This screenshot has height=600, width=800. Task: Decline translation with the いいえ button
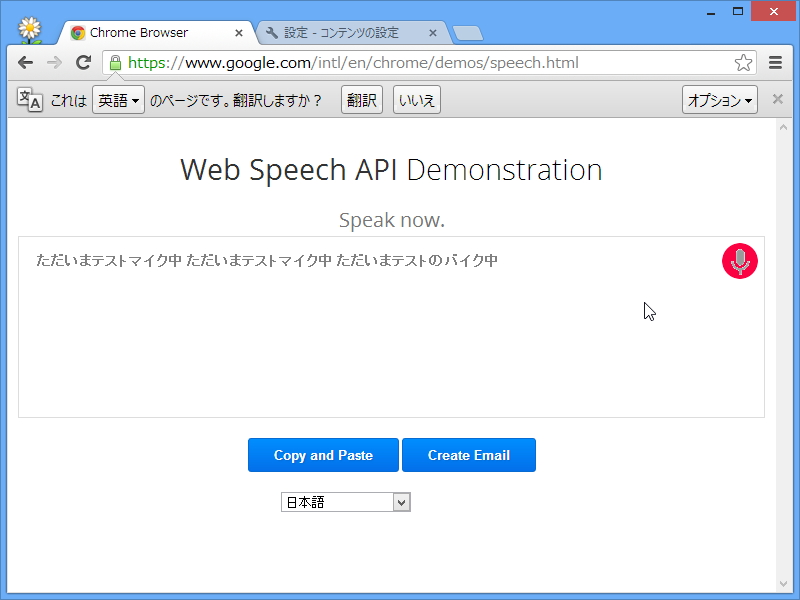tap(416, 99)
